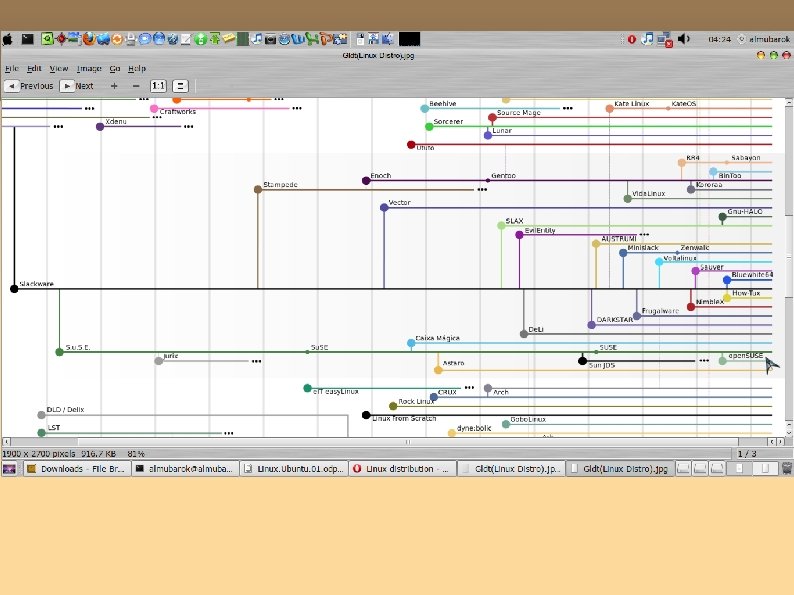This screenshot has height=595, width=794.
Task: Open the File menu
Action: coord(12,68)
